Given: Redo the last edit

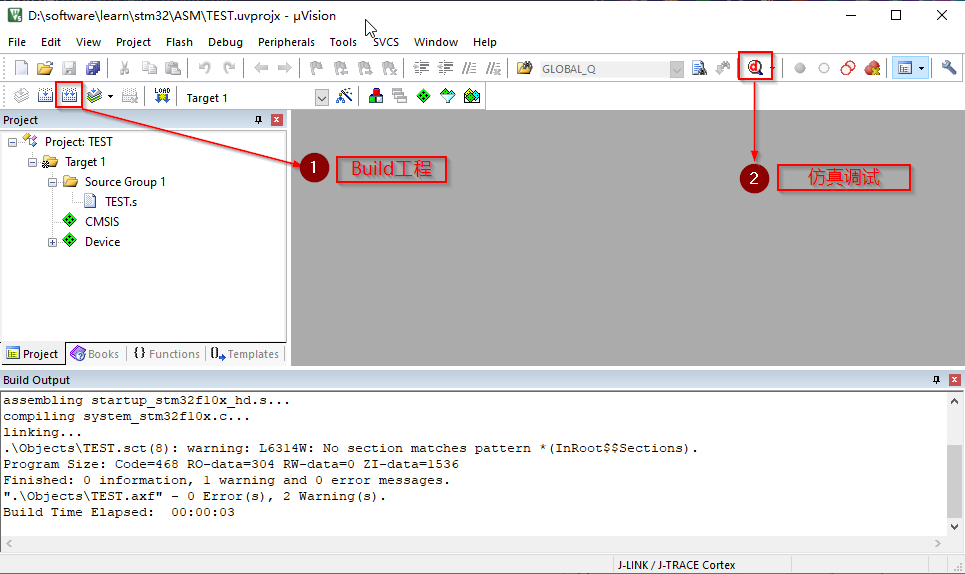Looking at the screenshot, I should coord(229,68).
